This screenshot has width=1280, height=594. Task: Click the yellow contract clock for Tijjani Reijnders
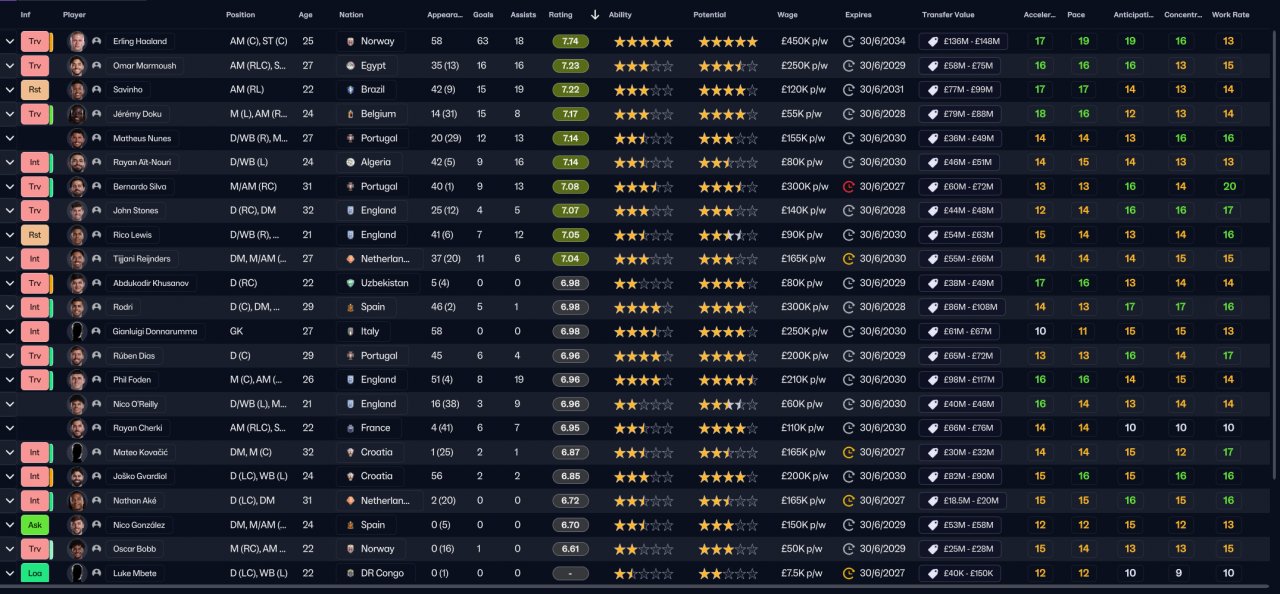(849, 259)
